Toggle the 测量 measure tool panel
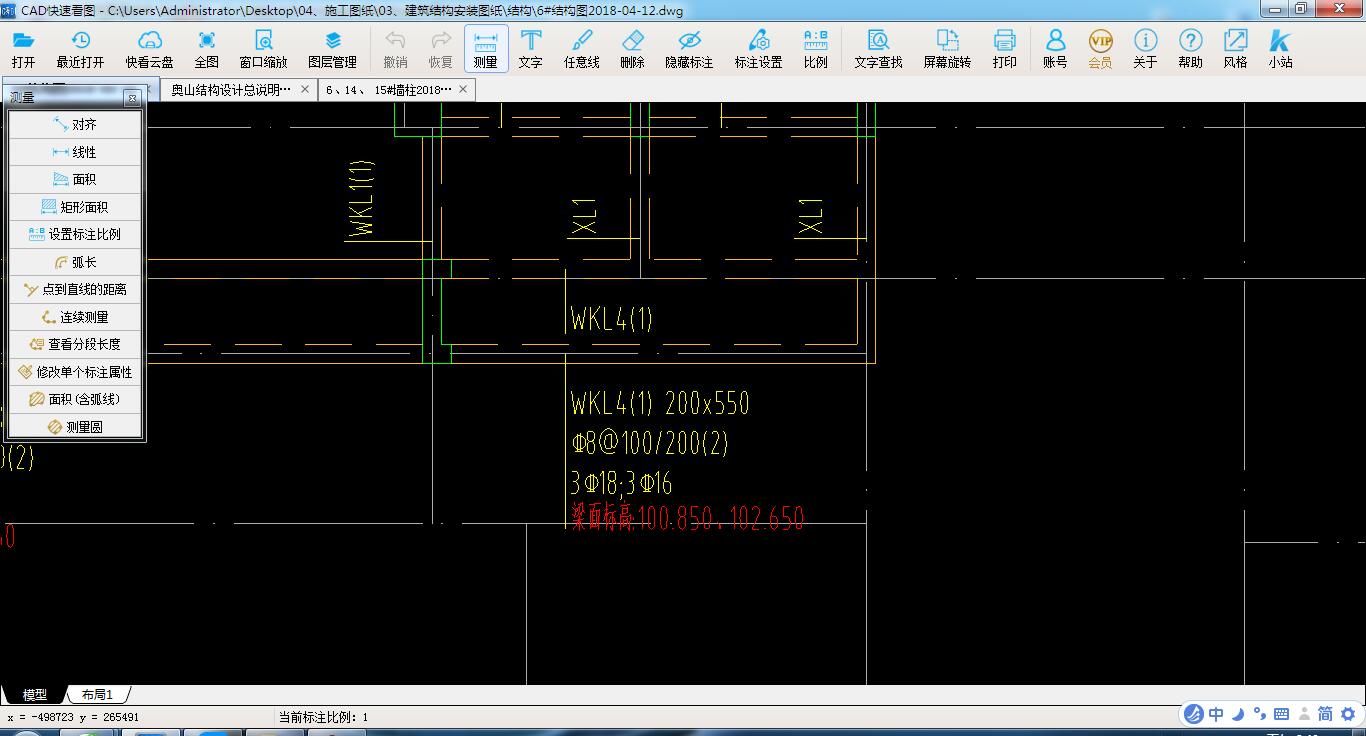The width and height of the screenshot is (1366, 736). [x=486, y=48]
